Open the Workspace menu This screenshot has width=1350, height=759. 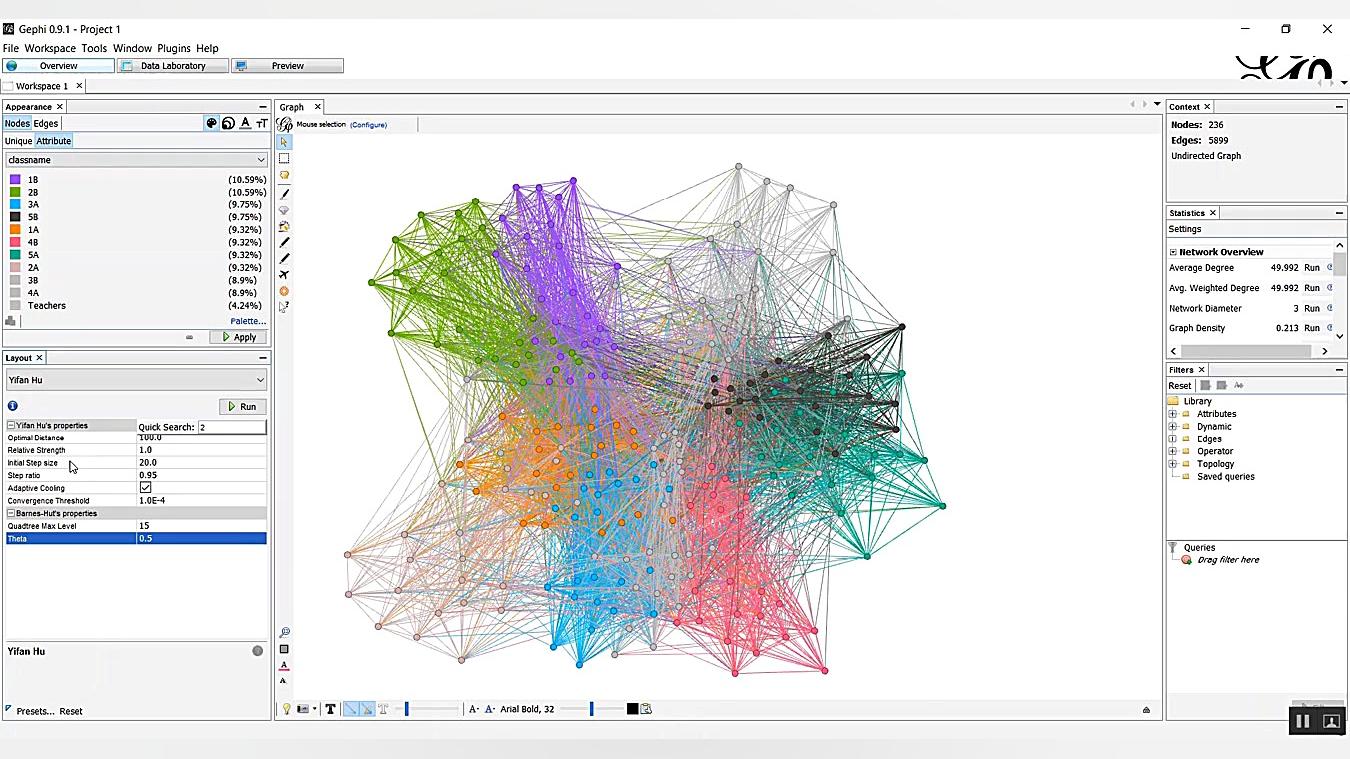[x=50, y=48]
